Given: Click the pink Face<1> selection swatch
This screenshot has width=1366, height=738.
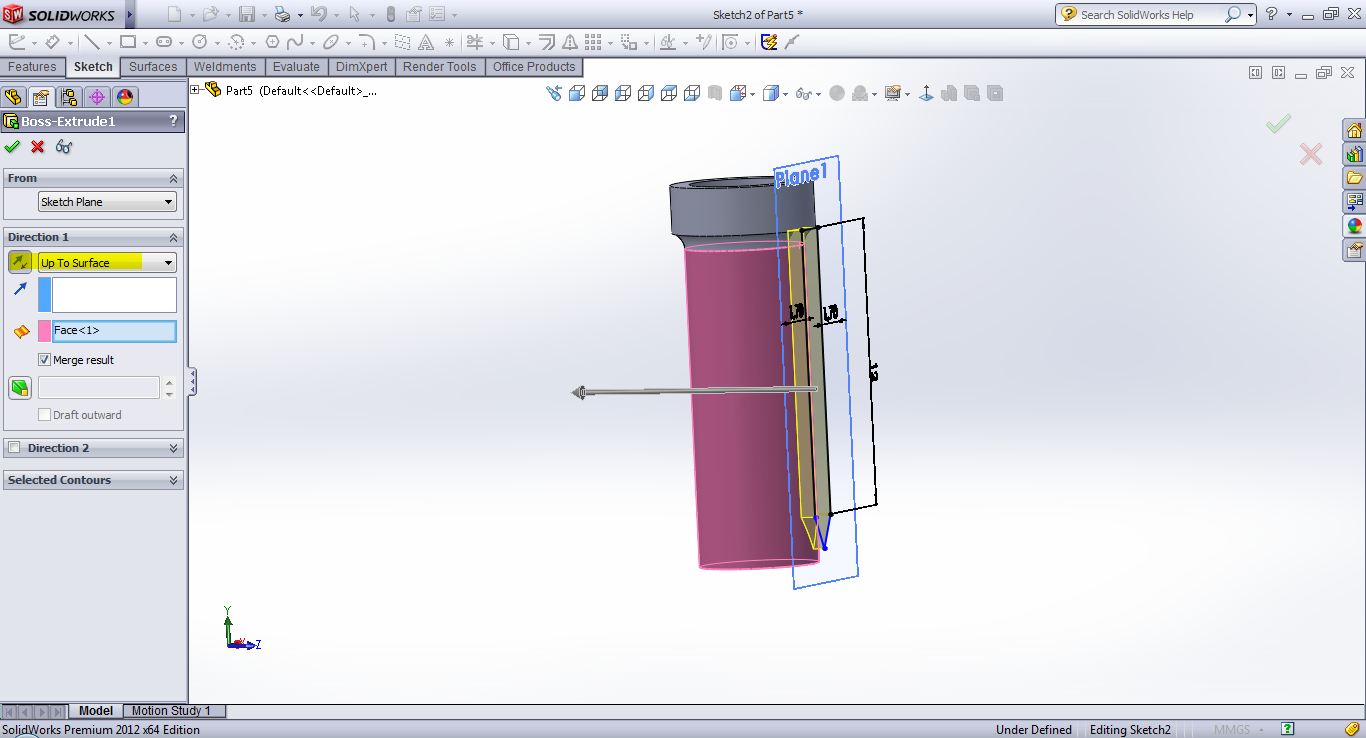Looking at the screenshot, I should (x=44, y=331).
